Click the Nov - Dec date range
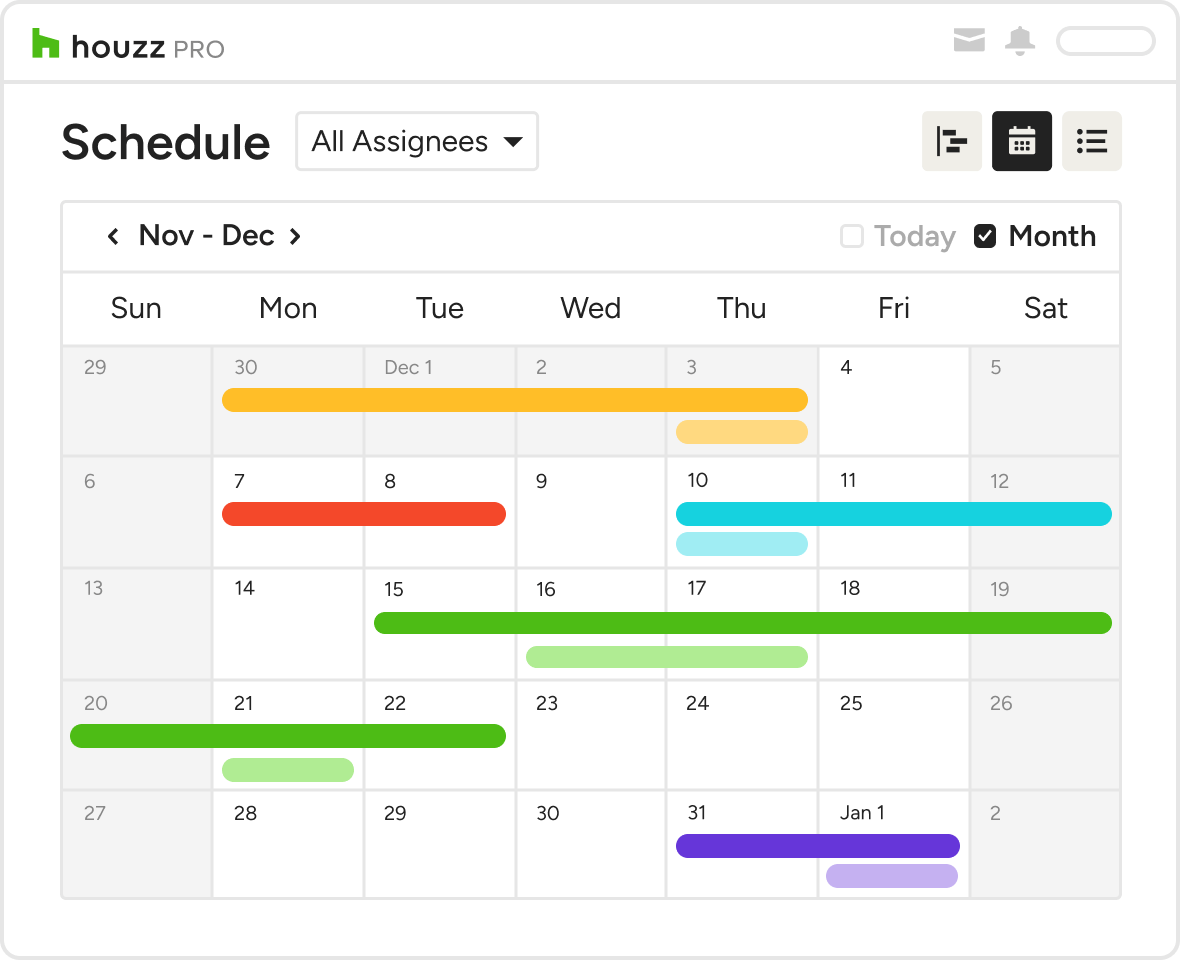 [x=206, y=235]
